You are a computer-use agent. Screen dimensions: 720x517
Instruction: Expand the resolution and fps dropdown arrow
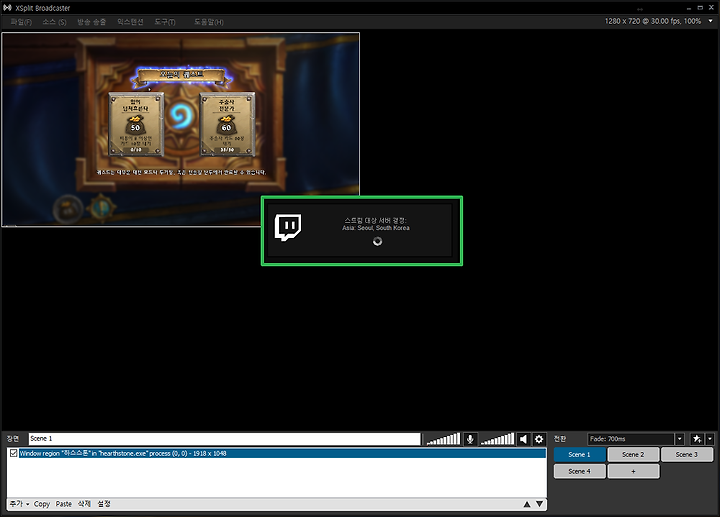[x=710, y=21]
